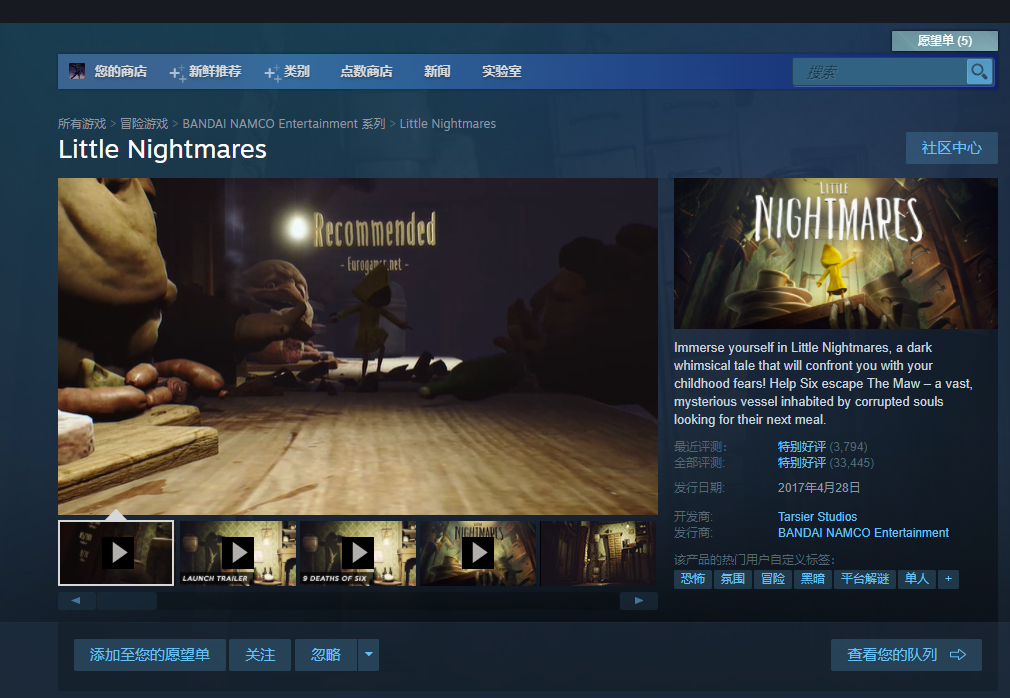Select the 恐怖 tag
The image size is (1010, 698).
(693, 579)
